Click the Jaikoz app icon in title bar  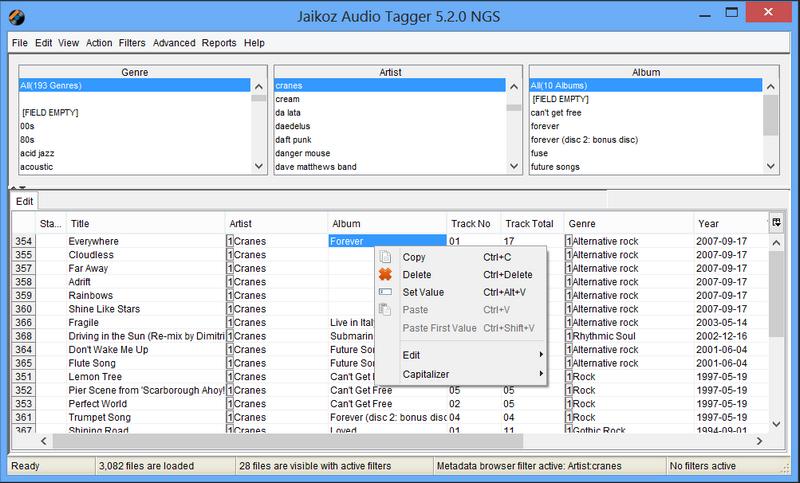(x=17, y=17)
